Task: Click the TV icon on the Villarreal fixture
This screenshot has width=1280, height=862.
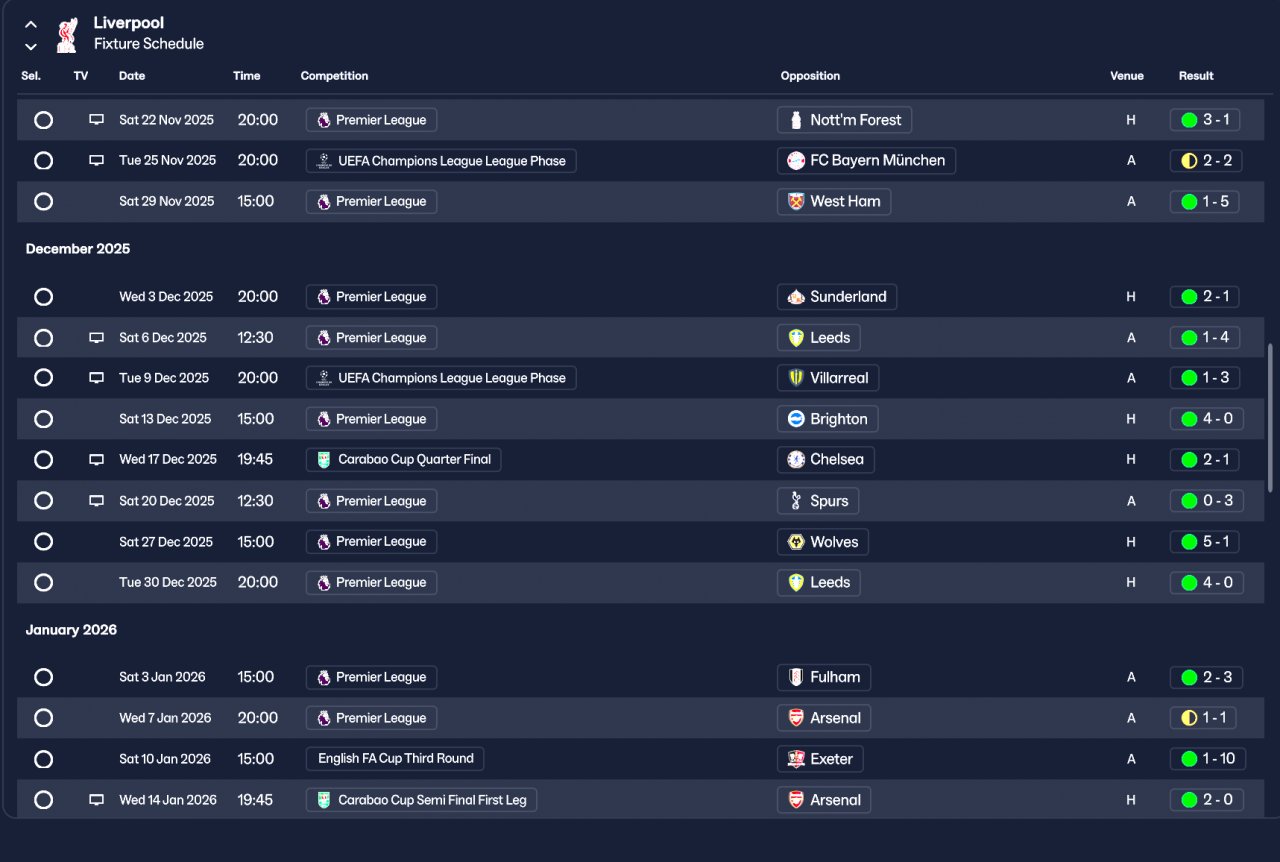Action: 96,378
